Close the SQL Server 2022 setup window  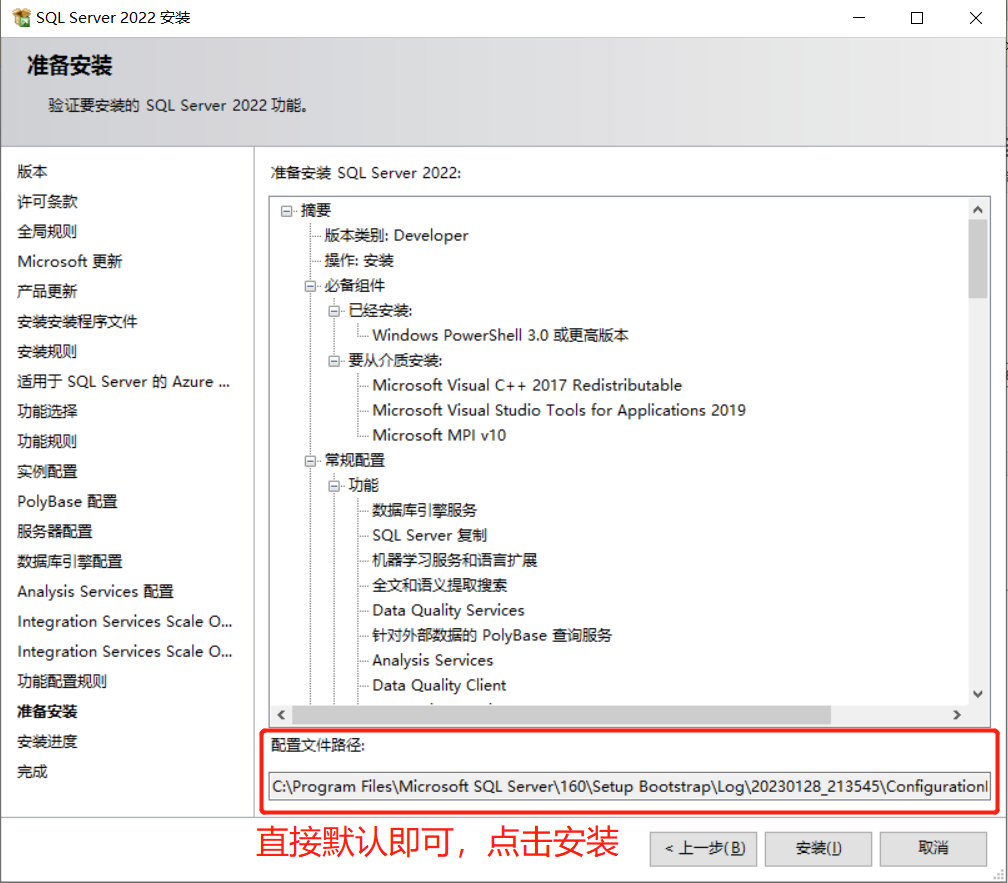(976, 18)
